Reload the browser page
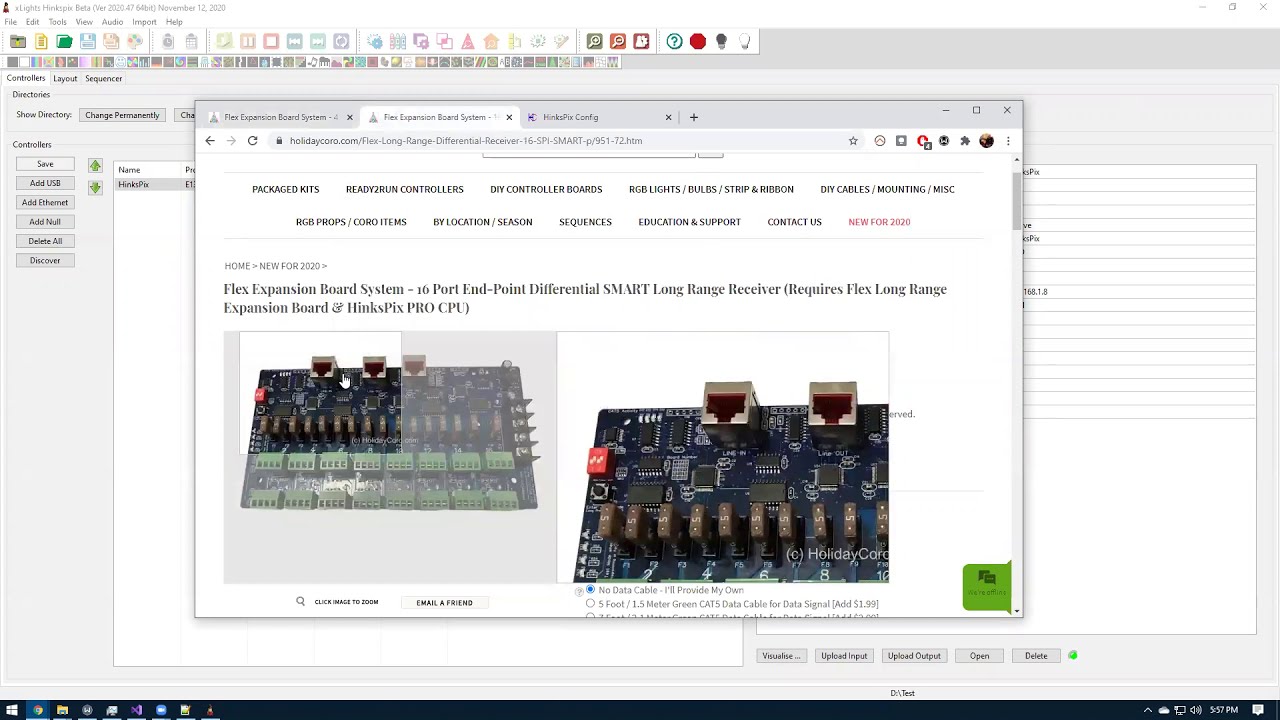Screen dimensions: 1280x720 tap(252, 141)
